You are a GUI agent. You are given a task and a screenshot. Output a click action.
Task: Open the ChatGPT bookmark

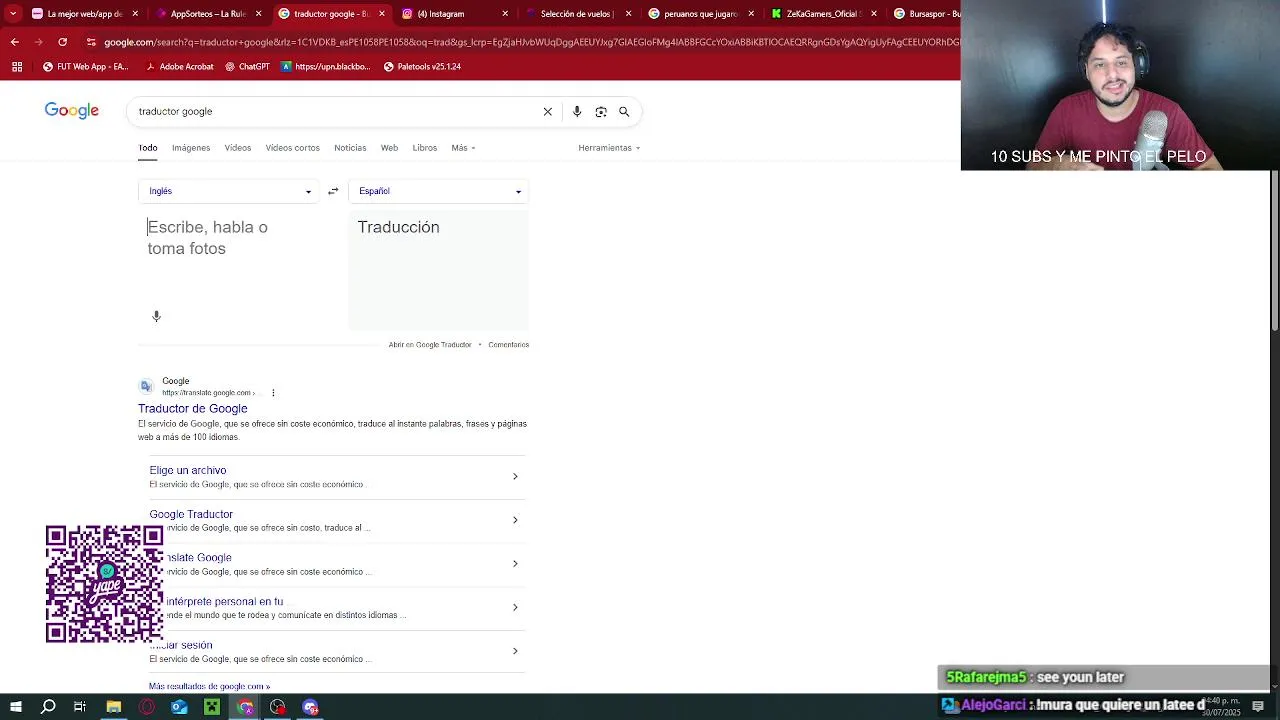click(248, 67)
